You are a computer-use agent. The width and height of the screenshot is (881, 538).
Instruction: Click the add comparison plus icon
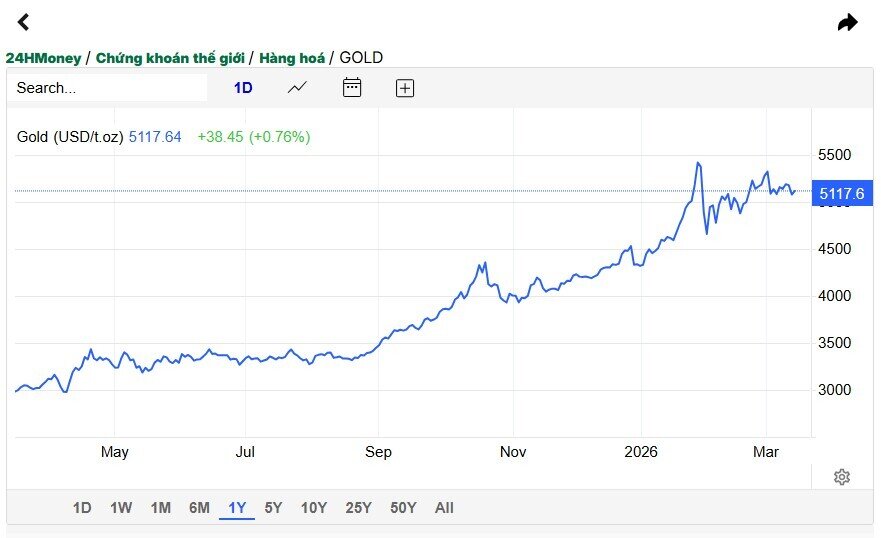pos(405,88)
